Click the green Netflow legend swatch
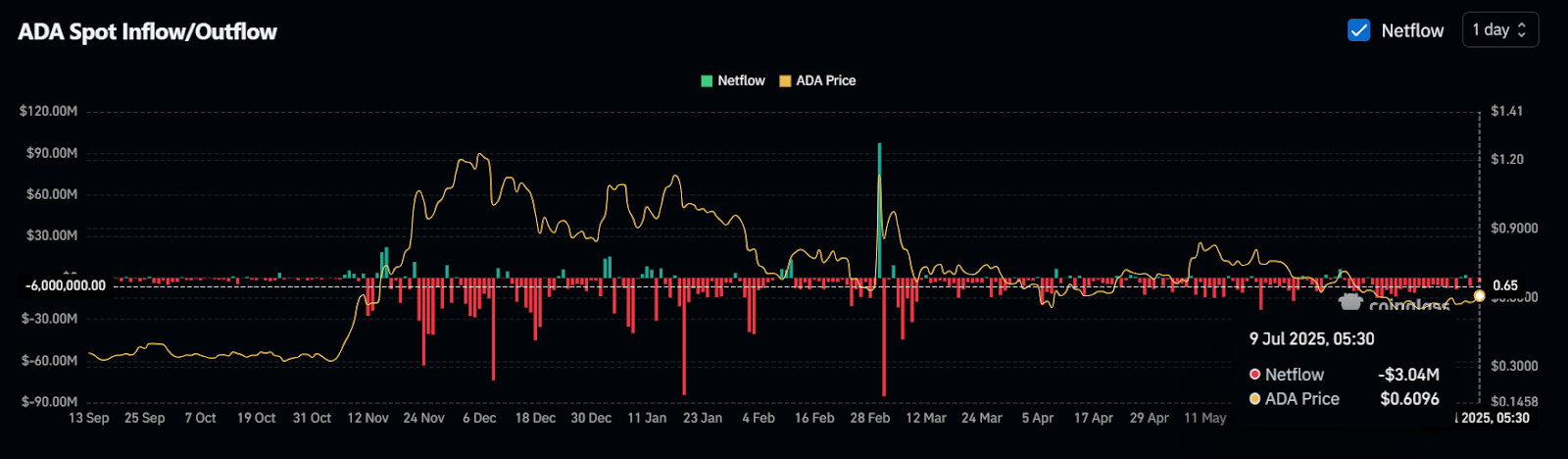The height and width of the screenshot is (459, 1568). (x=707, y=81)
